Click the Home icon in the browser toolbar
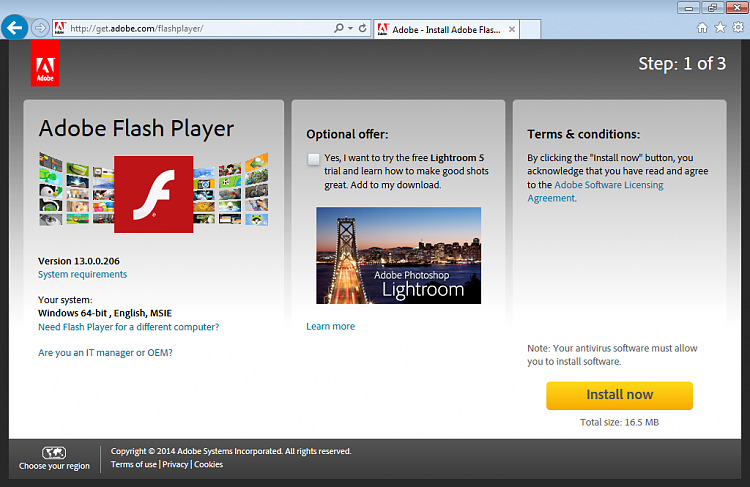This screenshot has height=487, width=750. (702, 28)
